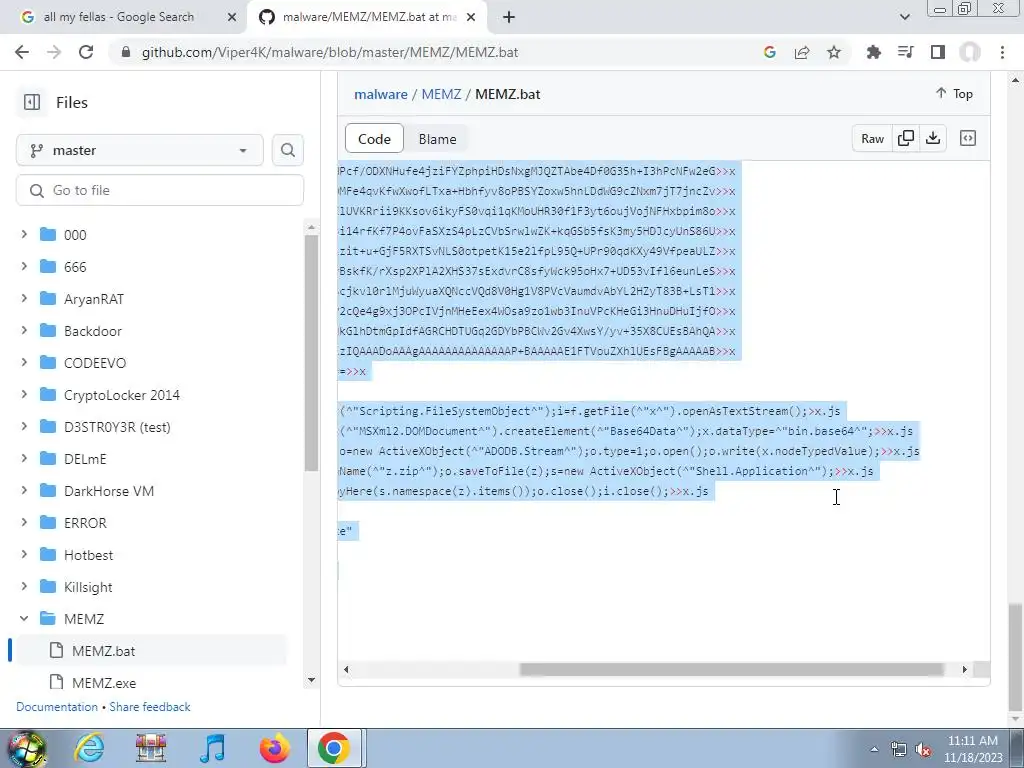Open the Killsight folder
Screen dimensions: 1024x768
tap(88, 587)
